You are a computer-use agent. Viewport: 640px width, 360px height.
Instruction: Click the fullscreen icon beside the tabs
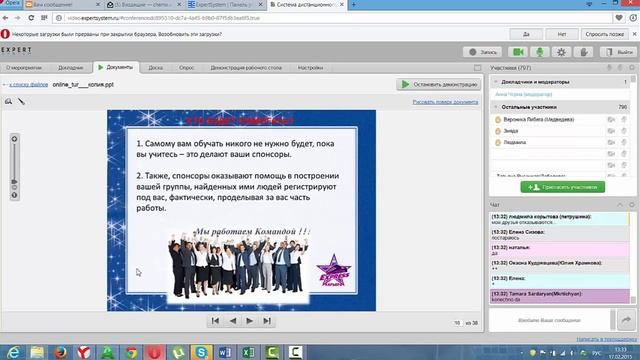coord(477,68)
